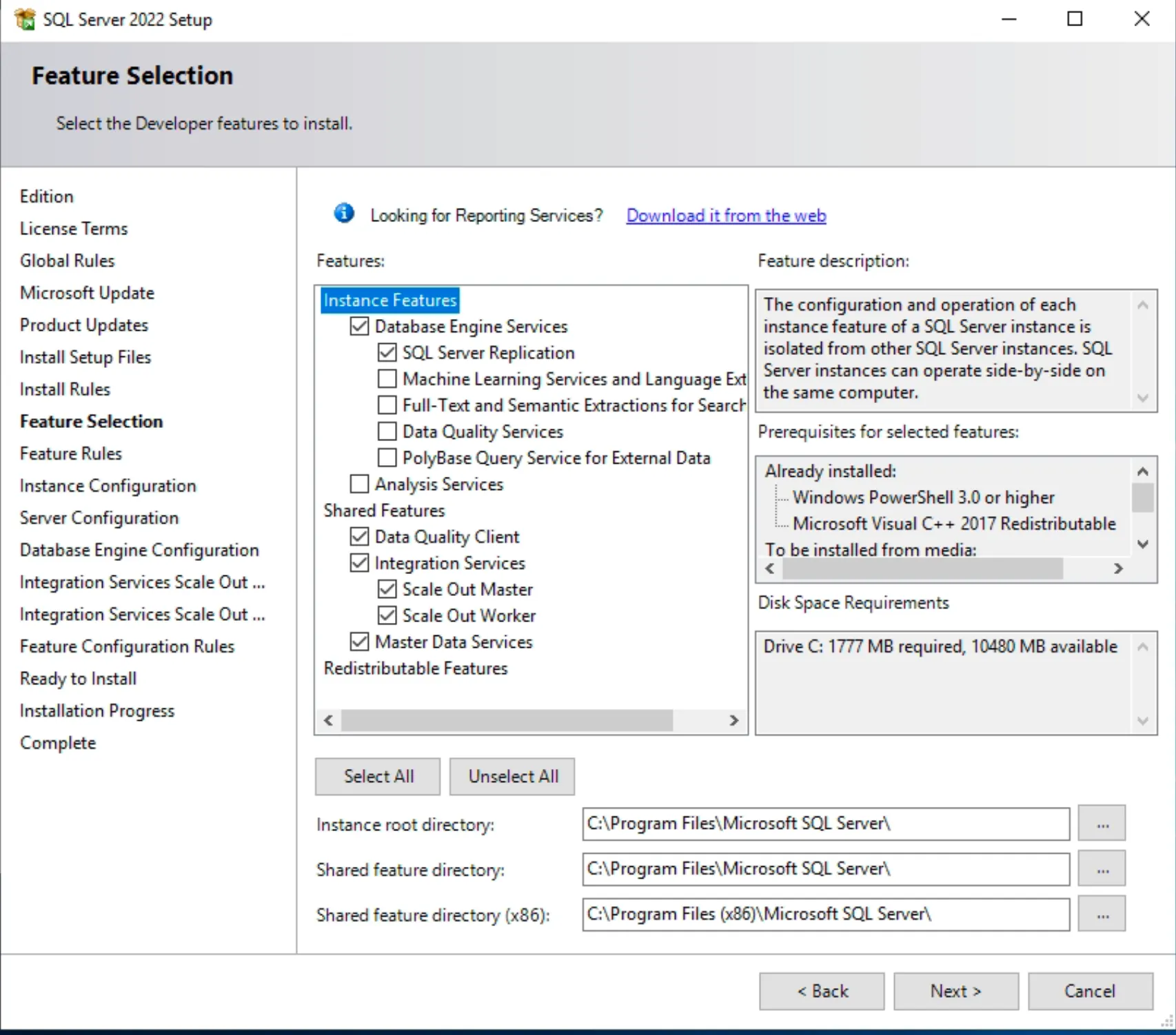The height and width of the screenshot is (1035, 1176).
Task: Click the Drive C disk space text
Action: pyautogui.click(x=940, y=646)
